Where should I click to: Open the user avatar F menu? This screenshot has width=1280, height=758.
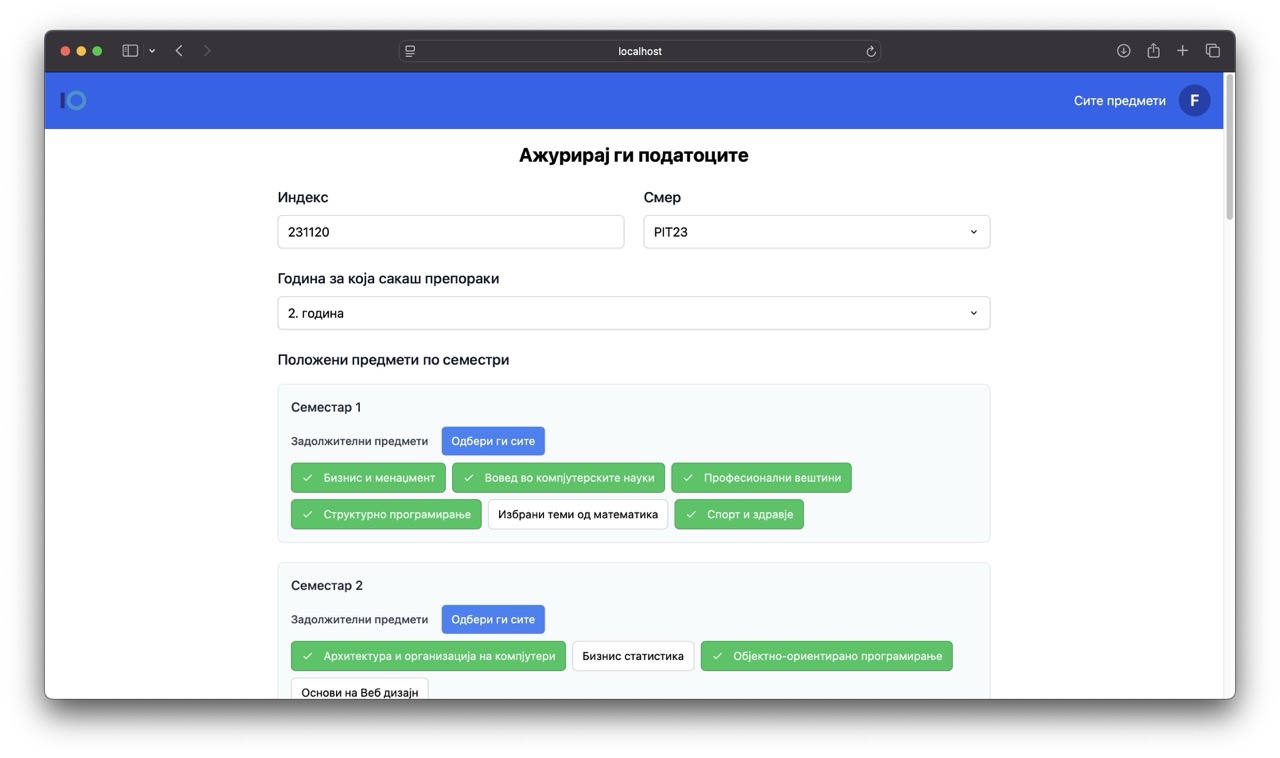(x=1194, y=100)
